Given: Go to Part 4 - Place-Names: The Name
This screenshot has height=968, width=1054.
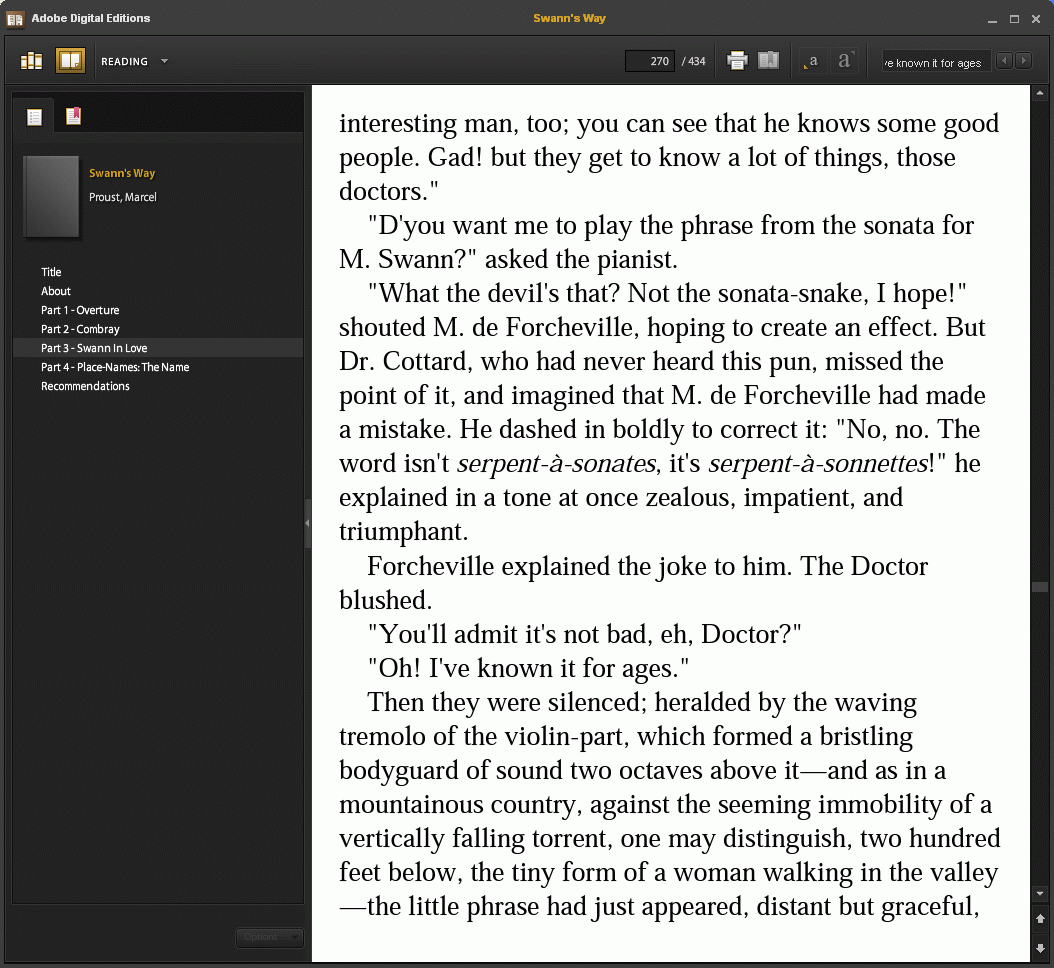Looking at the screenshot, I should pos(115,367).
